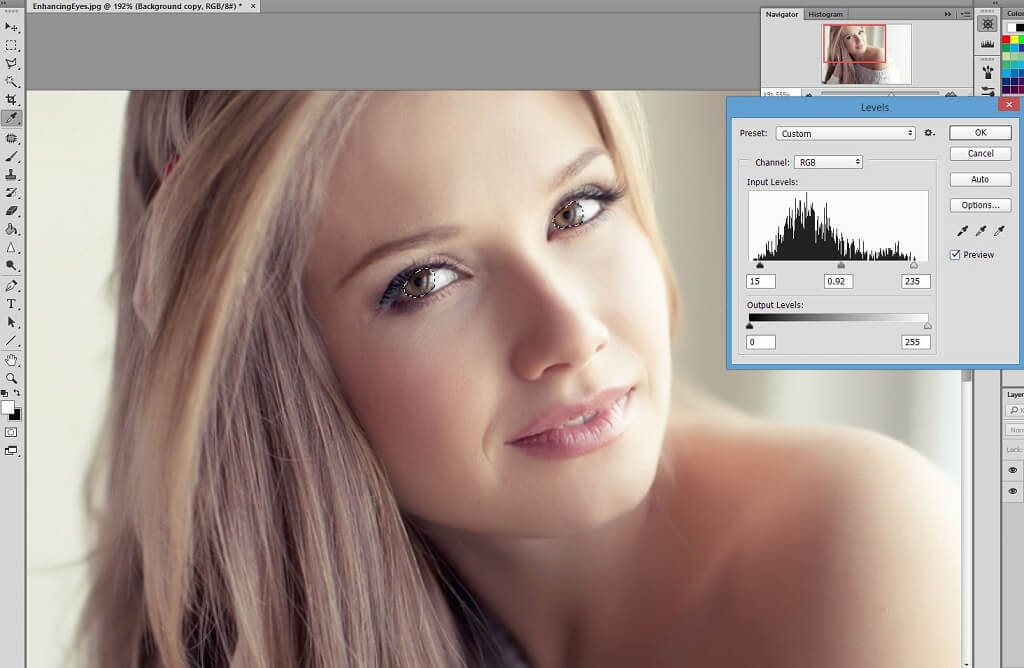1024x668 pixels.
Task: Select the Hand tool
Action: coord(11,360)
